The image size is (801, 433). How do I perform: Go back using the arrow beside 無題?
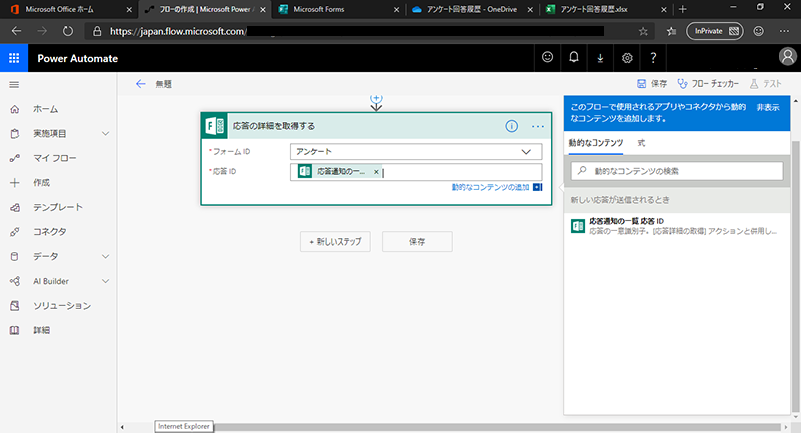click(x=140, y=84)
